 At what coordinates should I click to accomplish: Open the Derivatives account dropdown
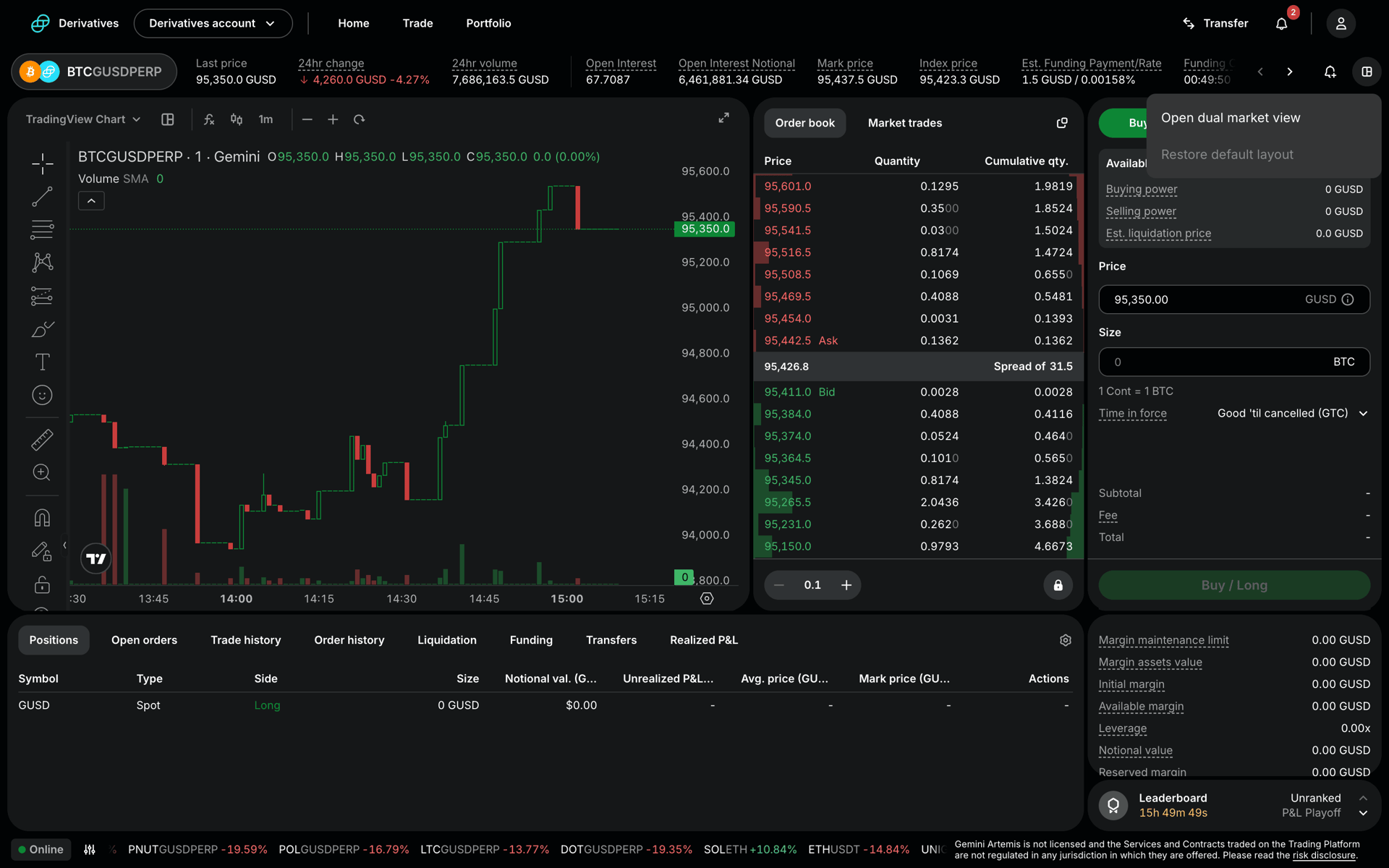tap(213, 23)
